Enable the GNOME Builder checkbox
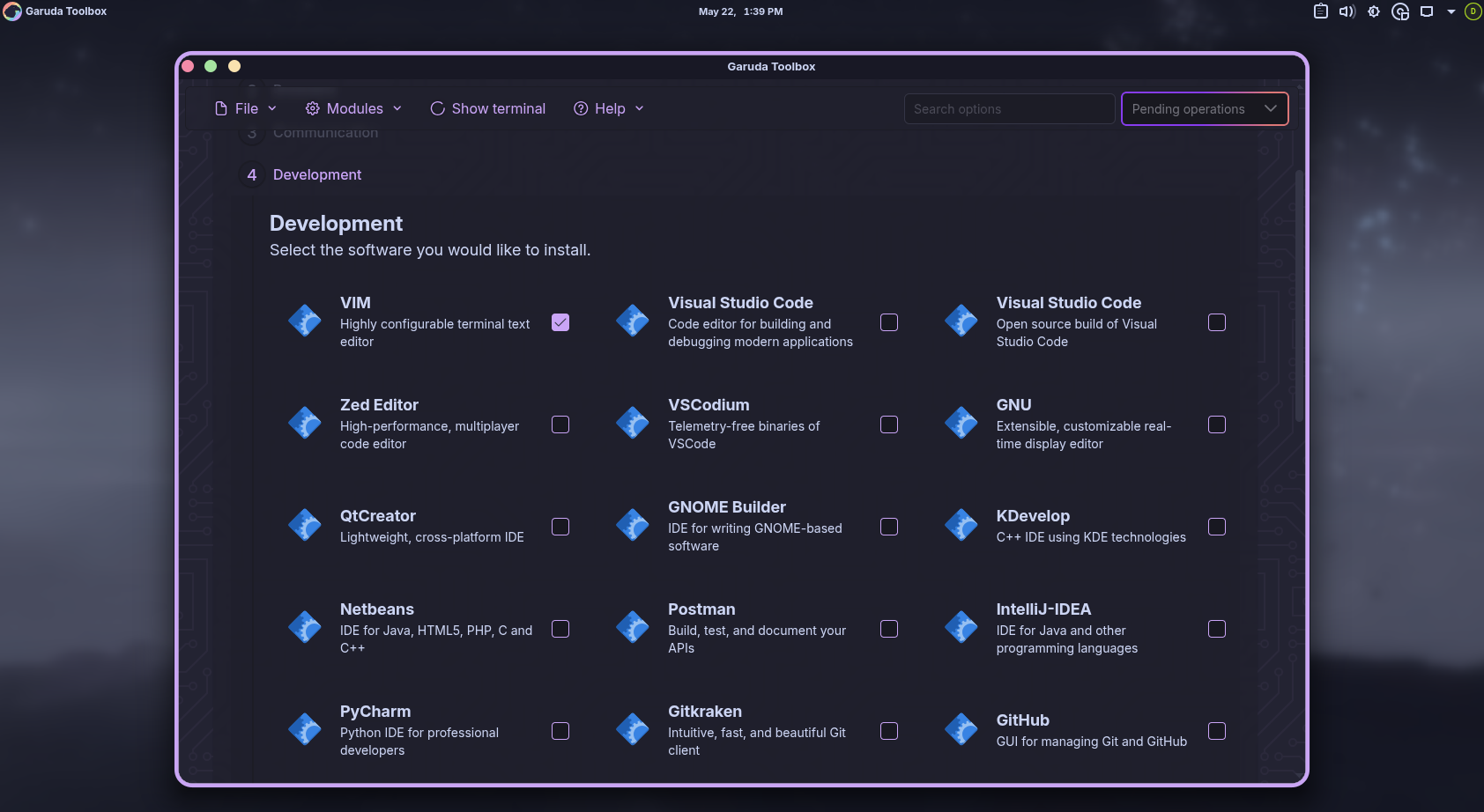This screenshot has height=812, width=1484. [x=889, y=527]
